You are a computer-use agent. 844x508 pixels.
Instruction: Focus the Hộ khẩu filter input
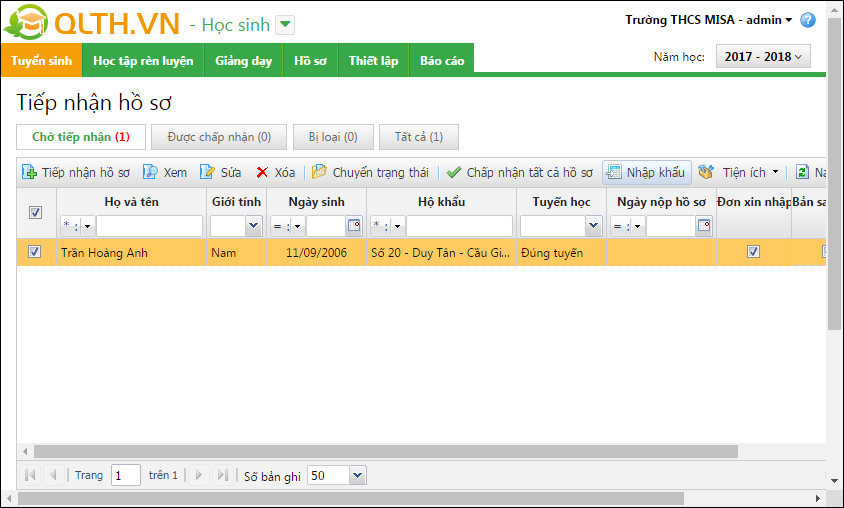[x=459, y=226]
